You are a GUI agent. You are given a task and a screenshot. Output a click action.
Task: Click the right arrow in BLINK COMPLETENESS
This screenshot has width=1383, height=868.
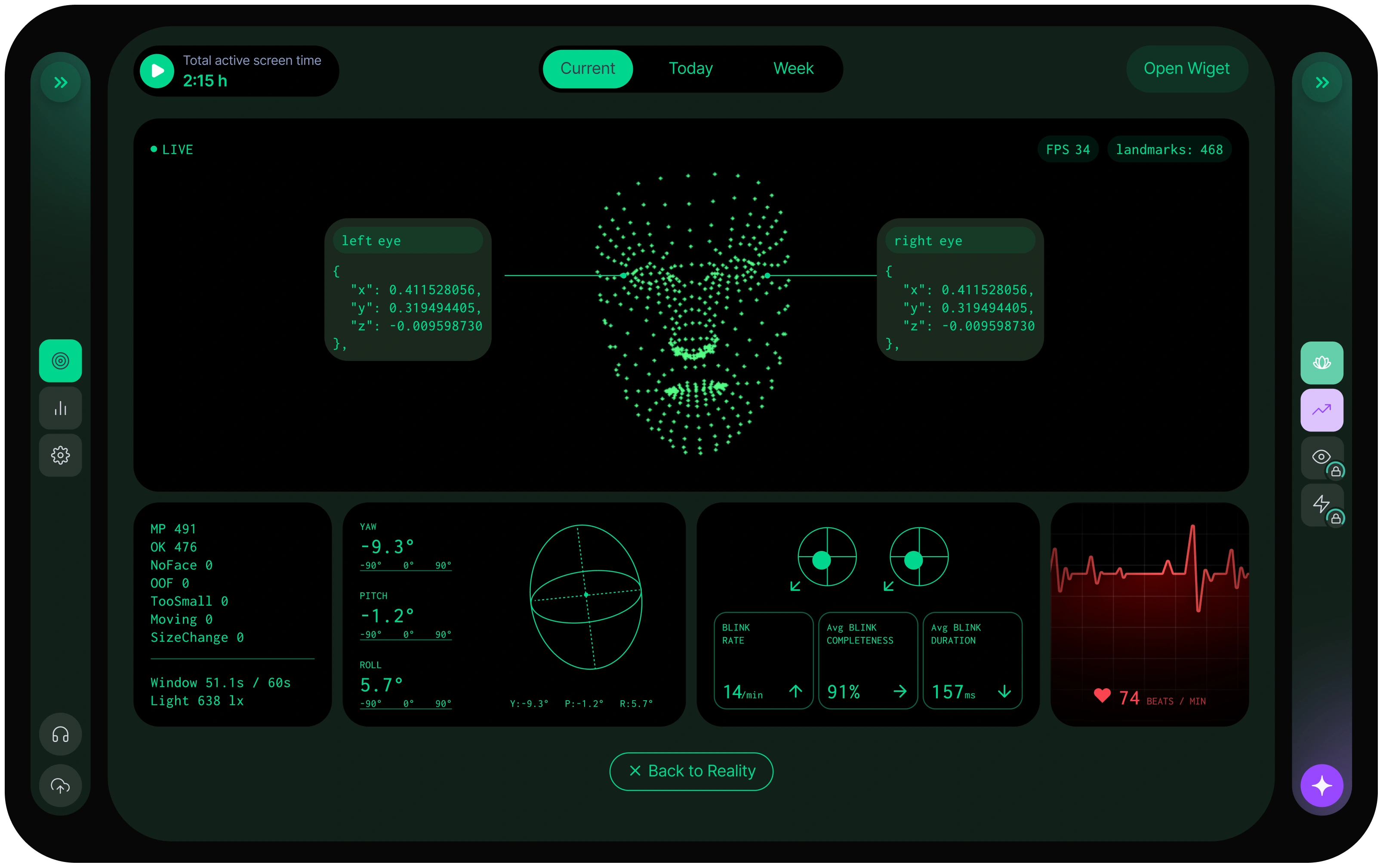(x=899, y=691)
